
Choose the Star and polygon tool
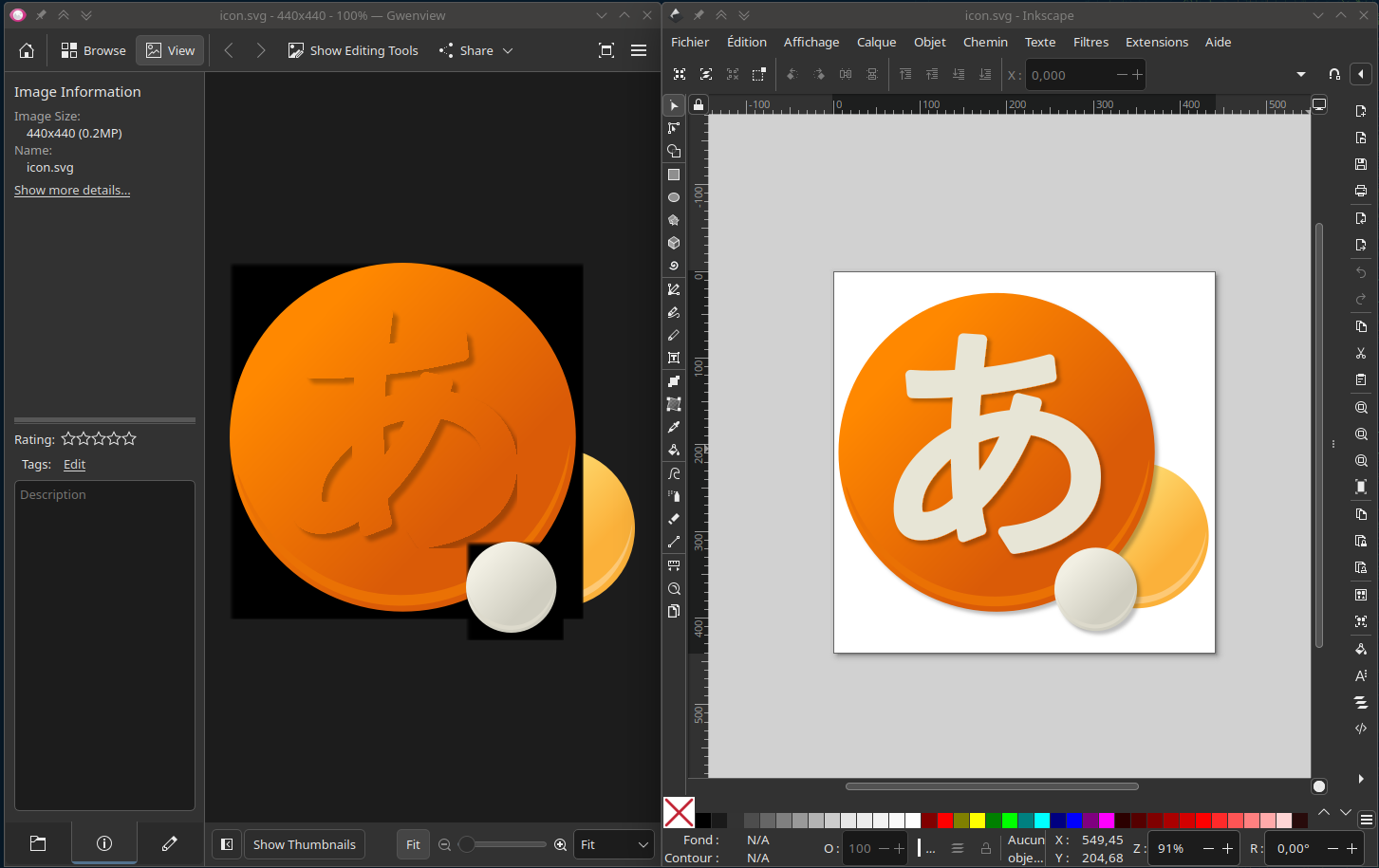[x=674, y=220]
